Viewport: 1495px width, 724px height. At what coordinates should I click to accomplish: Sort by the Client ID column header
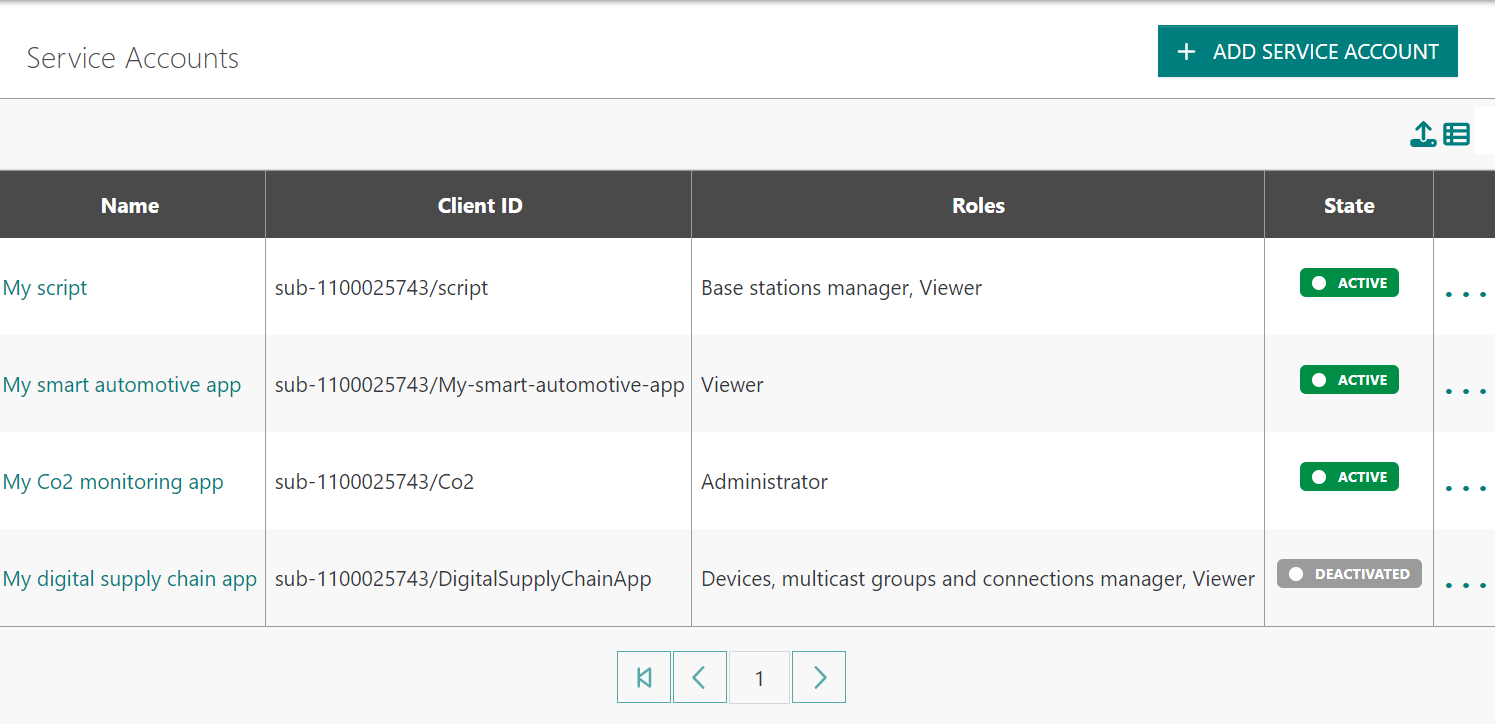480,206
